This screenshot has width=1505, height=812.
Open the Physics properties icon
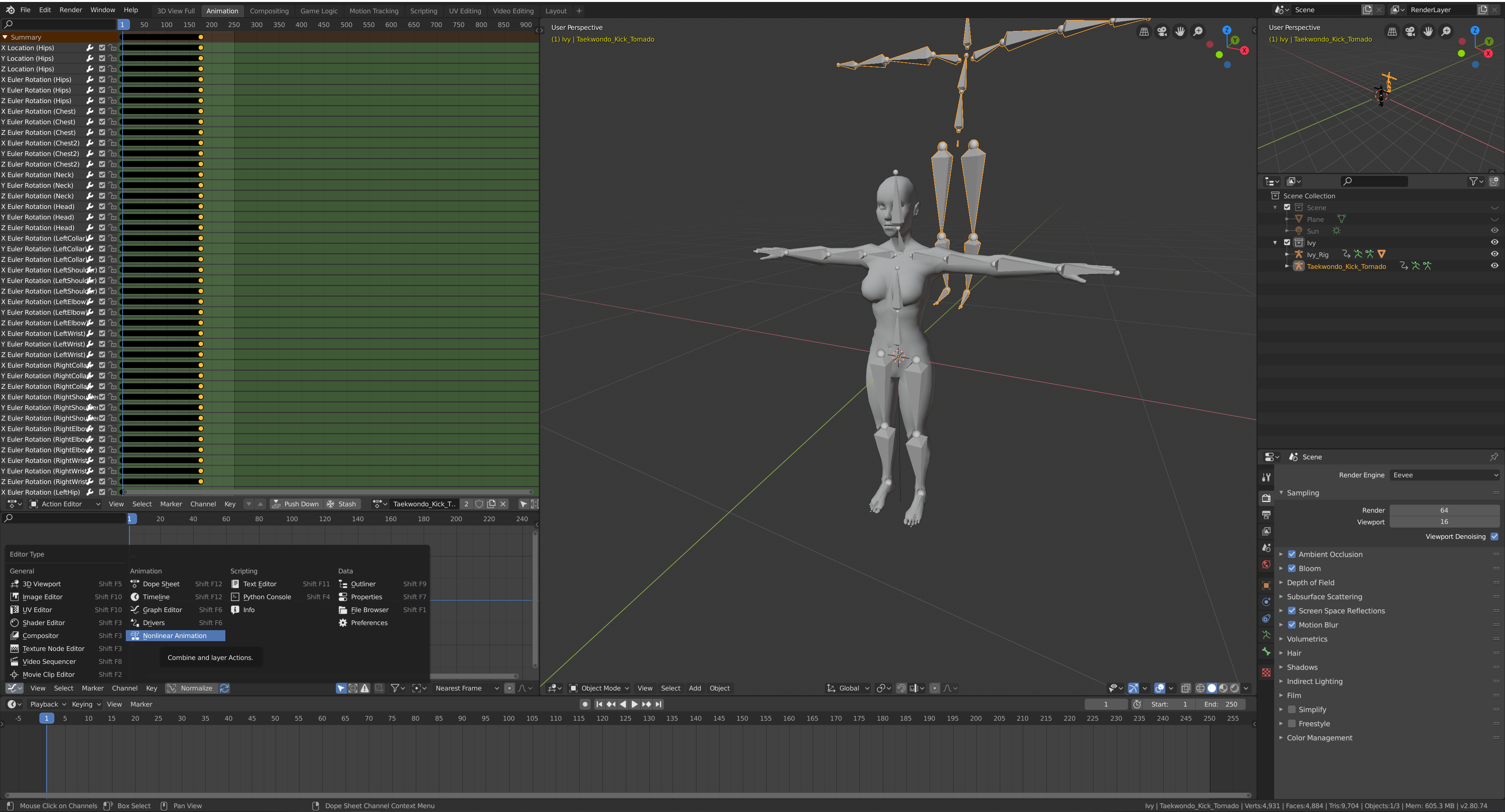pyautogui.click(x=1266, y=602)
